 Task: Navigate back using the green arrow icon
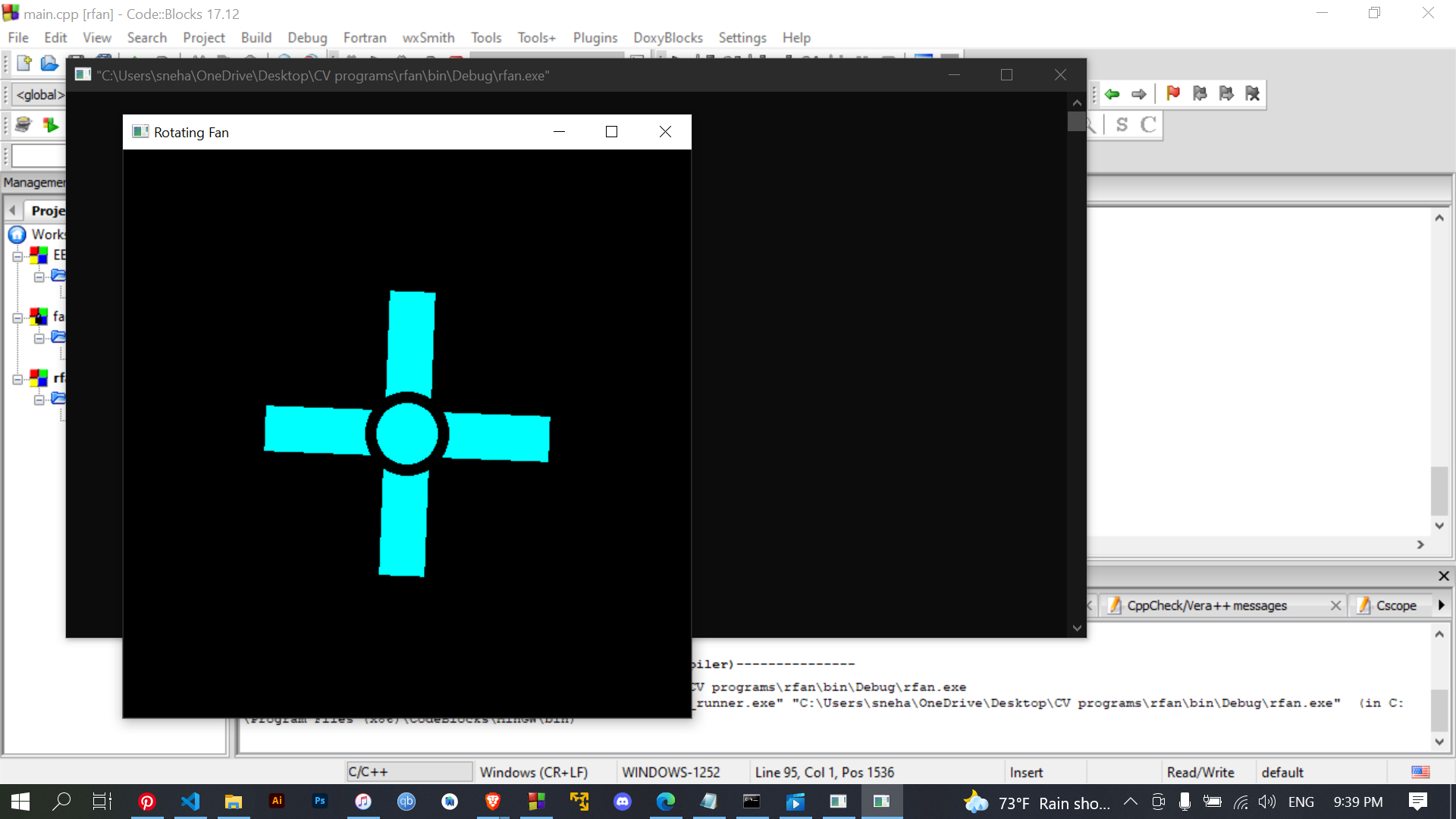tap(1112, 93)
